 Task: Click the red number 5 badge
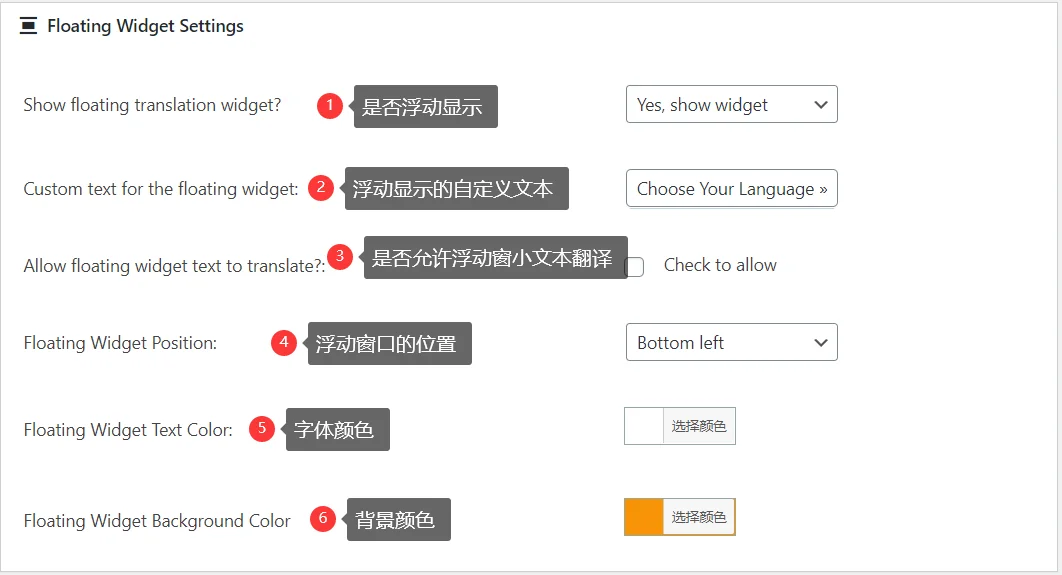262,429
